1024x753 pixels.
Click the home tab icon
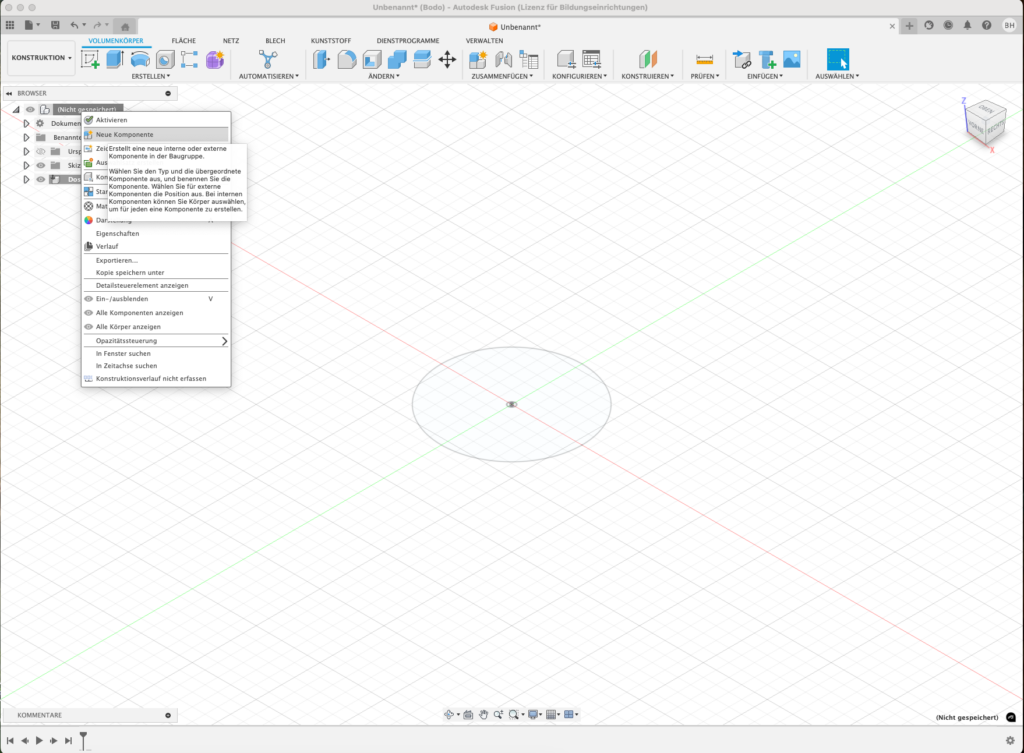125,25
